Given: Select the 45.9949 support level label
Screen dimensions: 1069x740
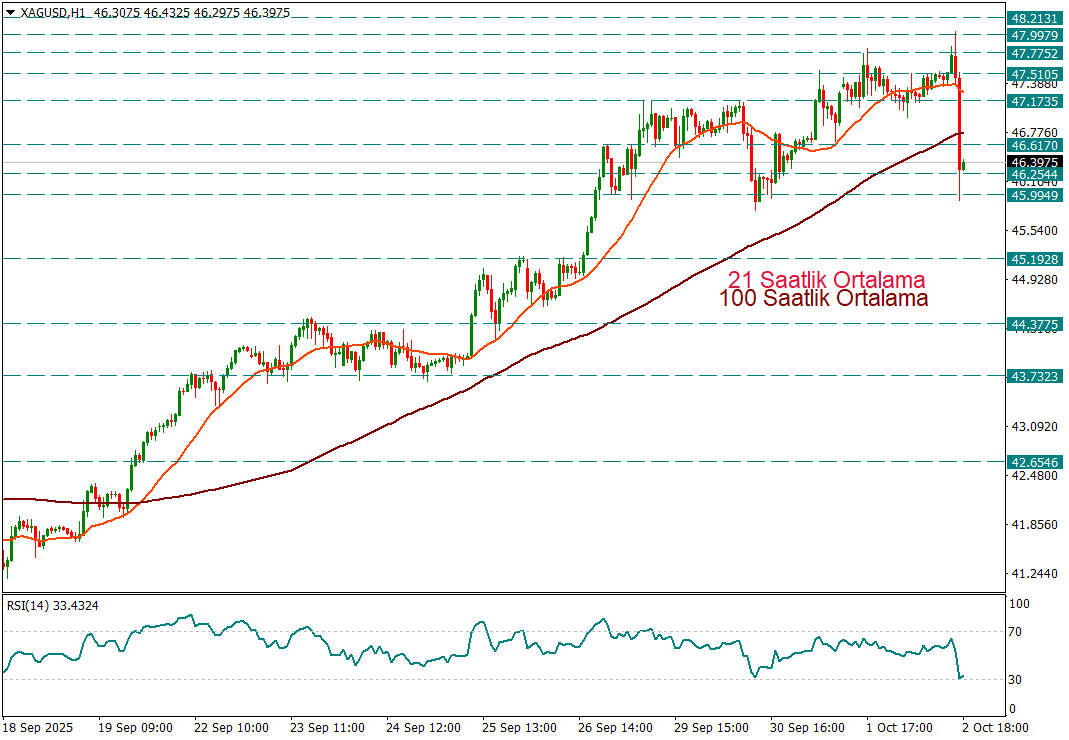Looking at the screenshot, I should point(1034,195).
